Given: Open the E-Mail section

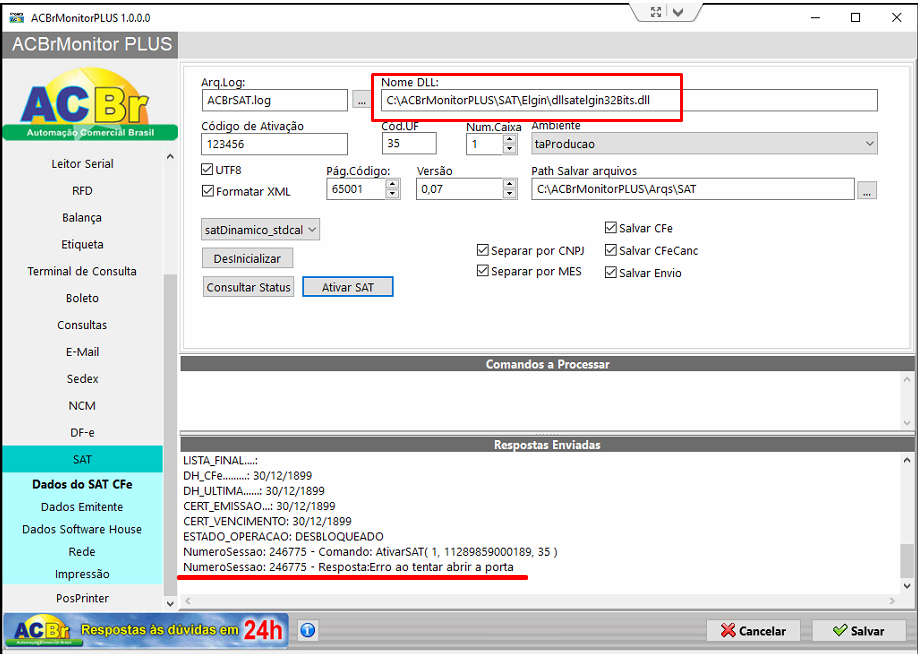Looking at the screenshot, I should click(x=83, y=352).
